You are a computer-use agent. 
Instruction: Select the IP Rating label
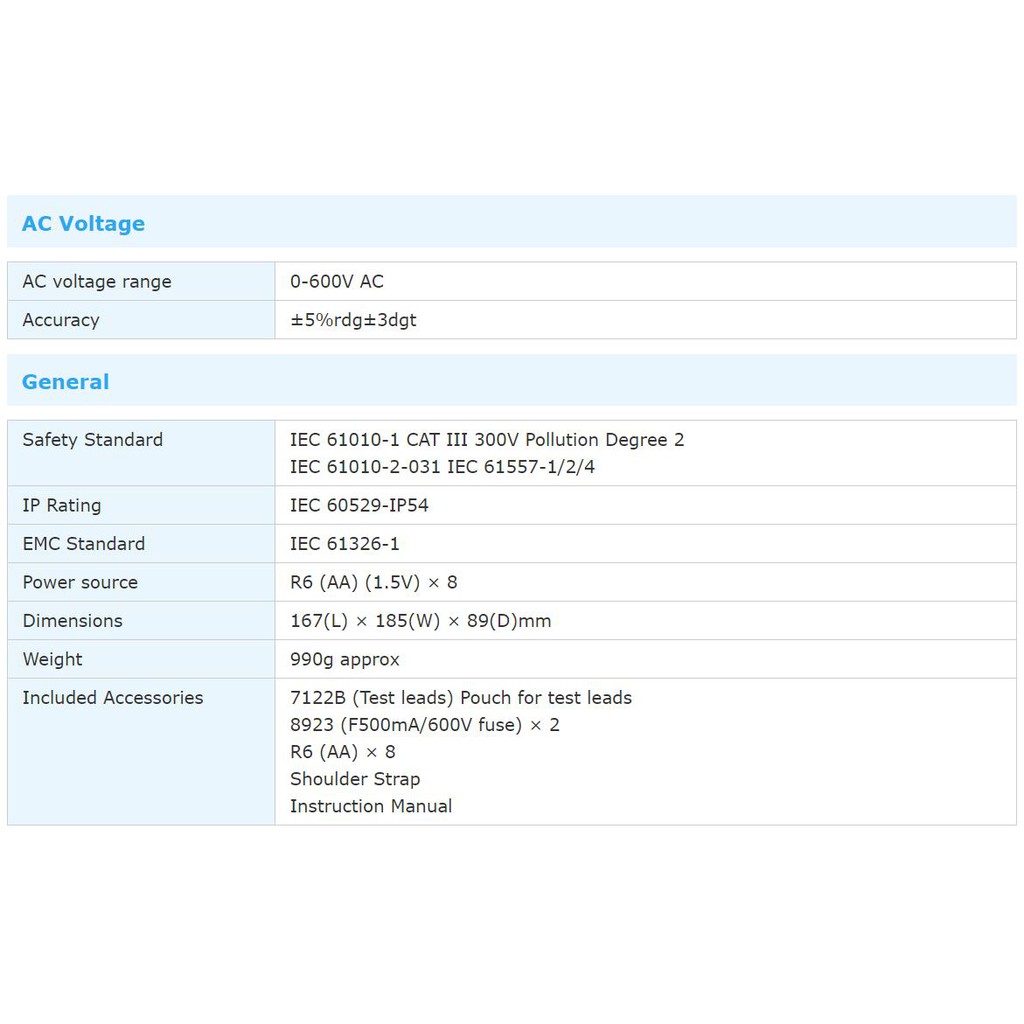pyautogui.click(x=62, y=506)
